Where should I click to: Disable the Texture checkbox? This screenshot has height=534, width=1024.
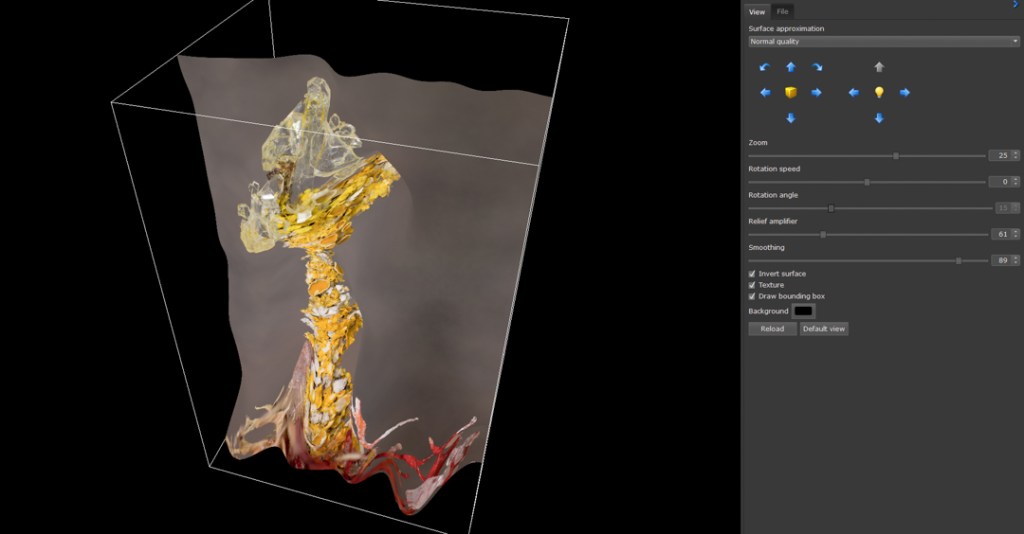tap(752, 285)
